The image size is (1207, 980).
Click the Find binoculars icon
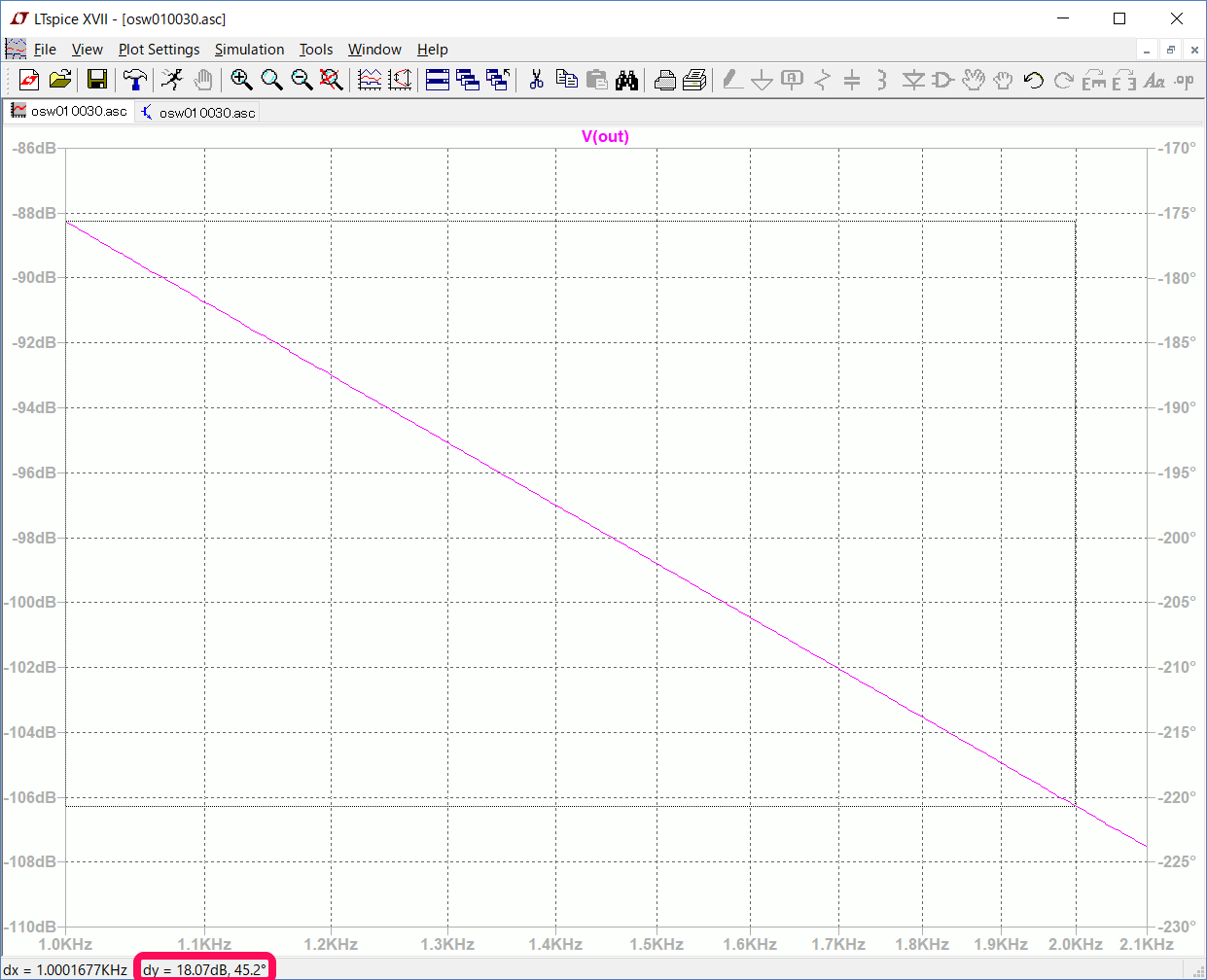click(627, 80)
